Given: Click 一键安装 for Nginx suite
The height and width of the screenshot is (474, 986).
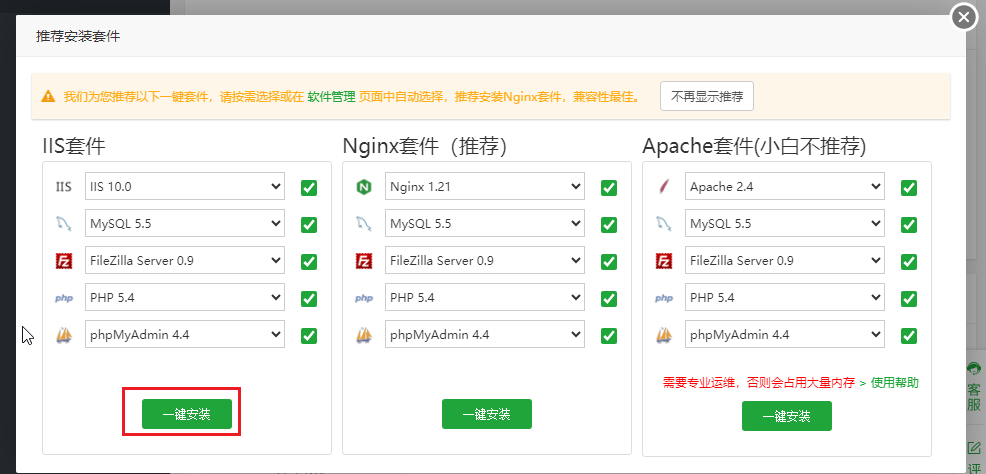Looking at the screenshot, I should click(x=487, y=414).
